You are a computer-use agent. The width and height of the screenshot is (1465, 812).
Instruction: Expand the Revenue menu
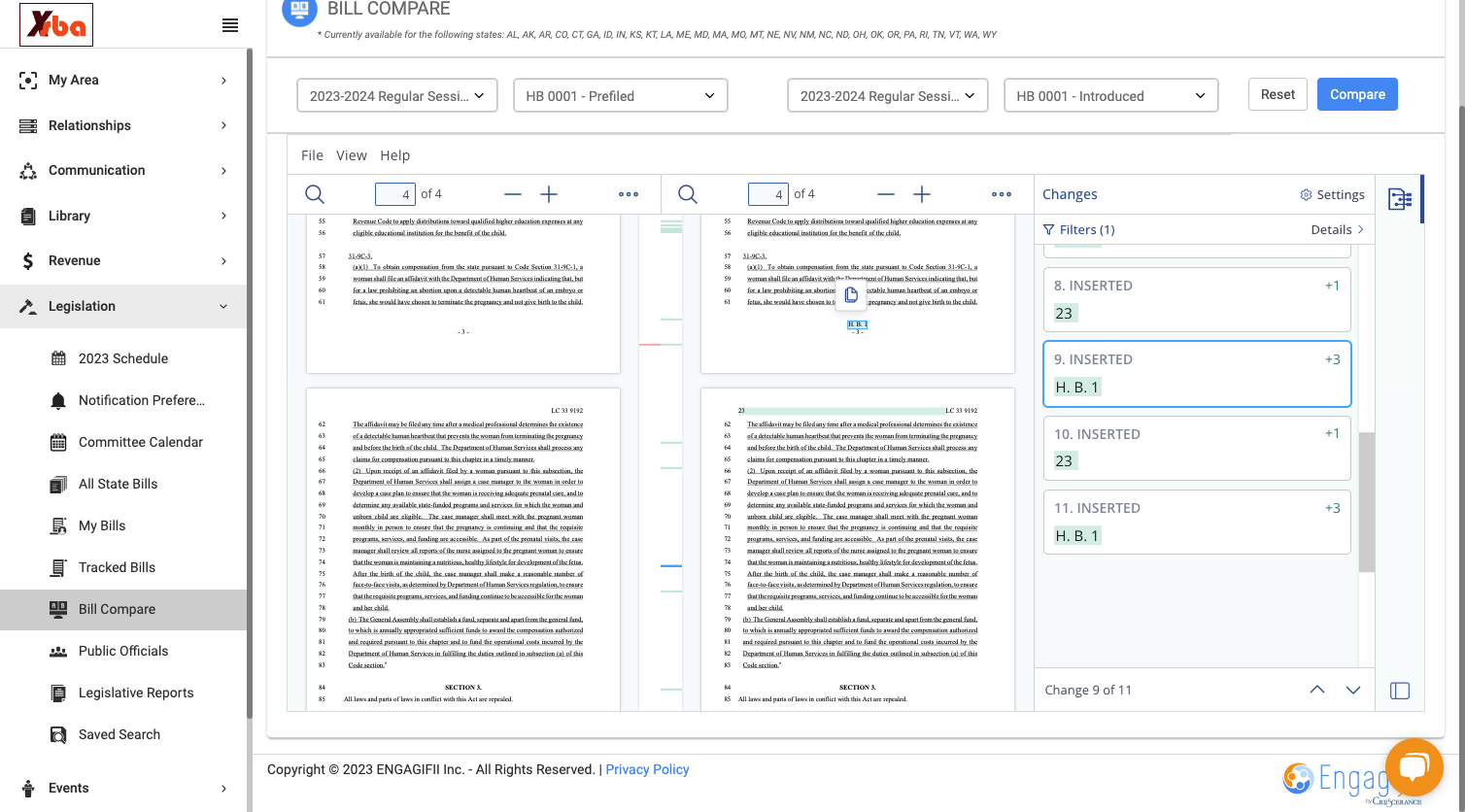[123, 260]
